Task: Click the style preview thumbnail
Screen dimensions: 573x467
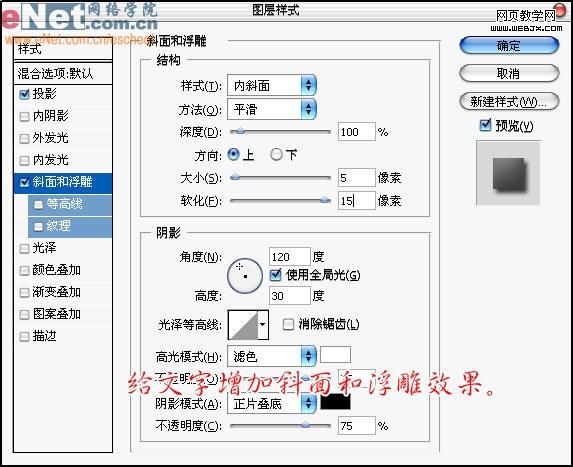Action: coord(508,174)
